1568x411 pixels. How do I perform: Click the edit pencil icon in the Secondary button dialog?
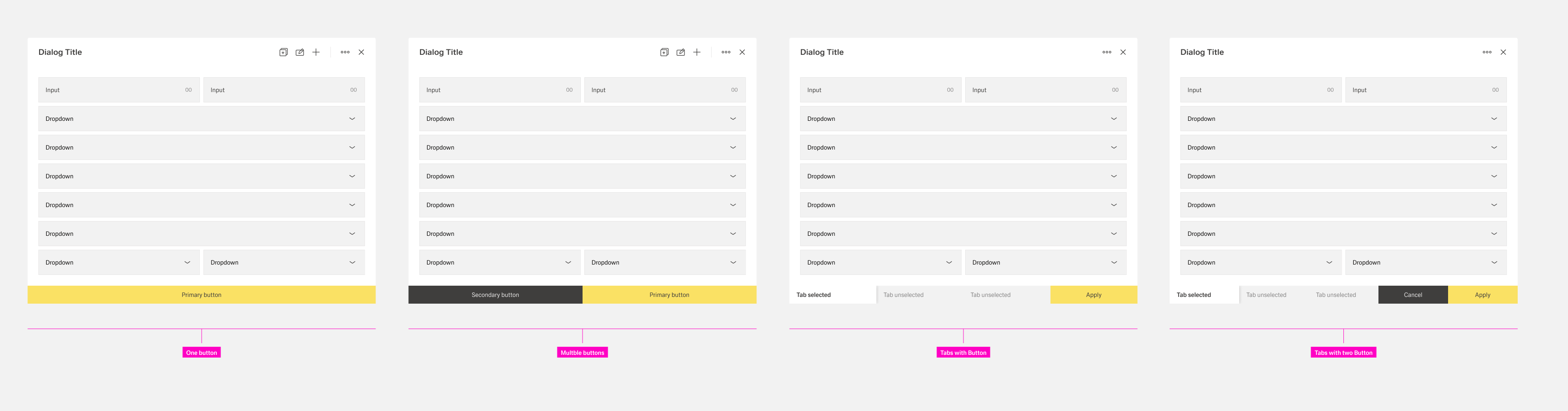tap(680, 53)
